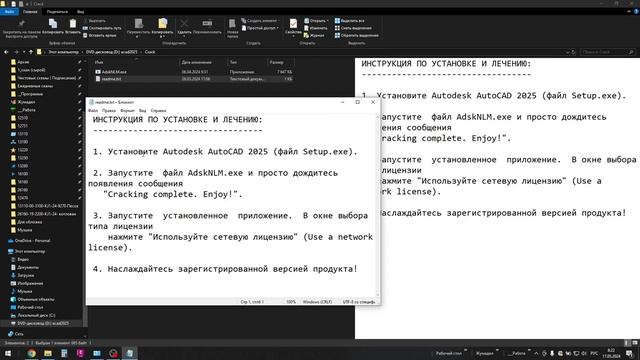This screenshot has width=640, height=360.
Task: Select OneDrive - Personal in navigation pane
Action: (x=32, y=241)
